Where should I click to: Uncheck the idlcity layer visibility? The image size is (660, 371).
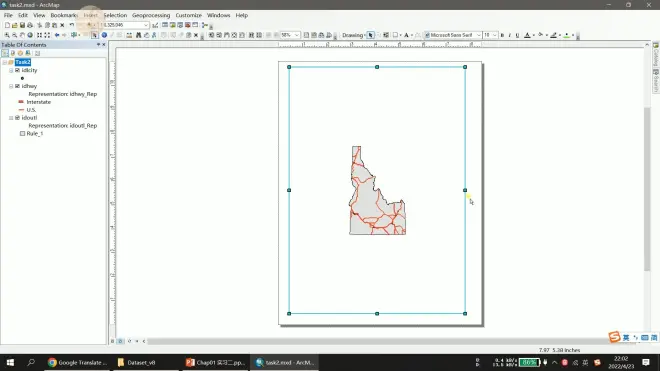17,70
